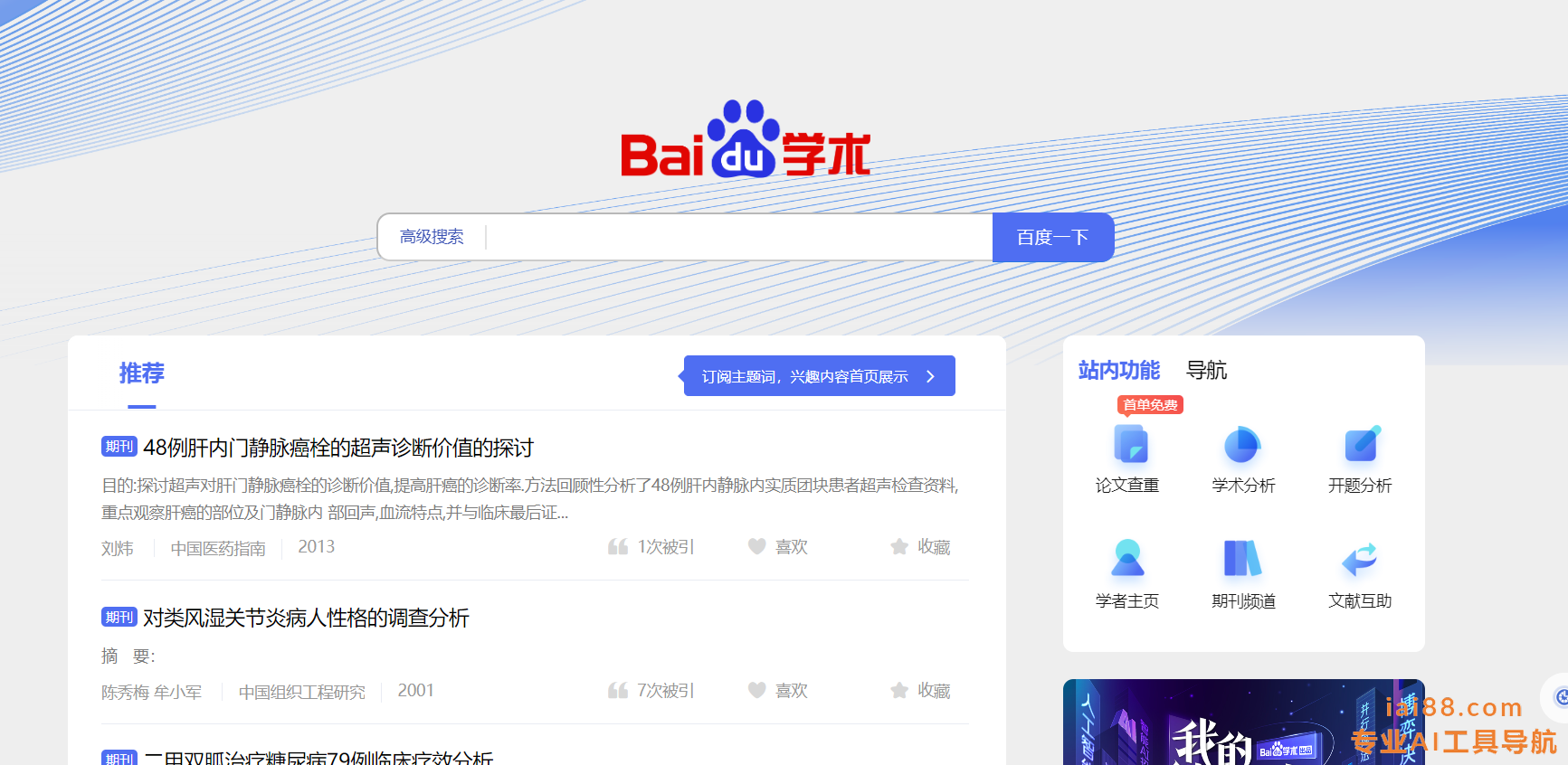Click the 期刊频道 label
Screen dimensions: 1568x765
[x=1244, y=601]
